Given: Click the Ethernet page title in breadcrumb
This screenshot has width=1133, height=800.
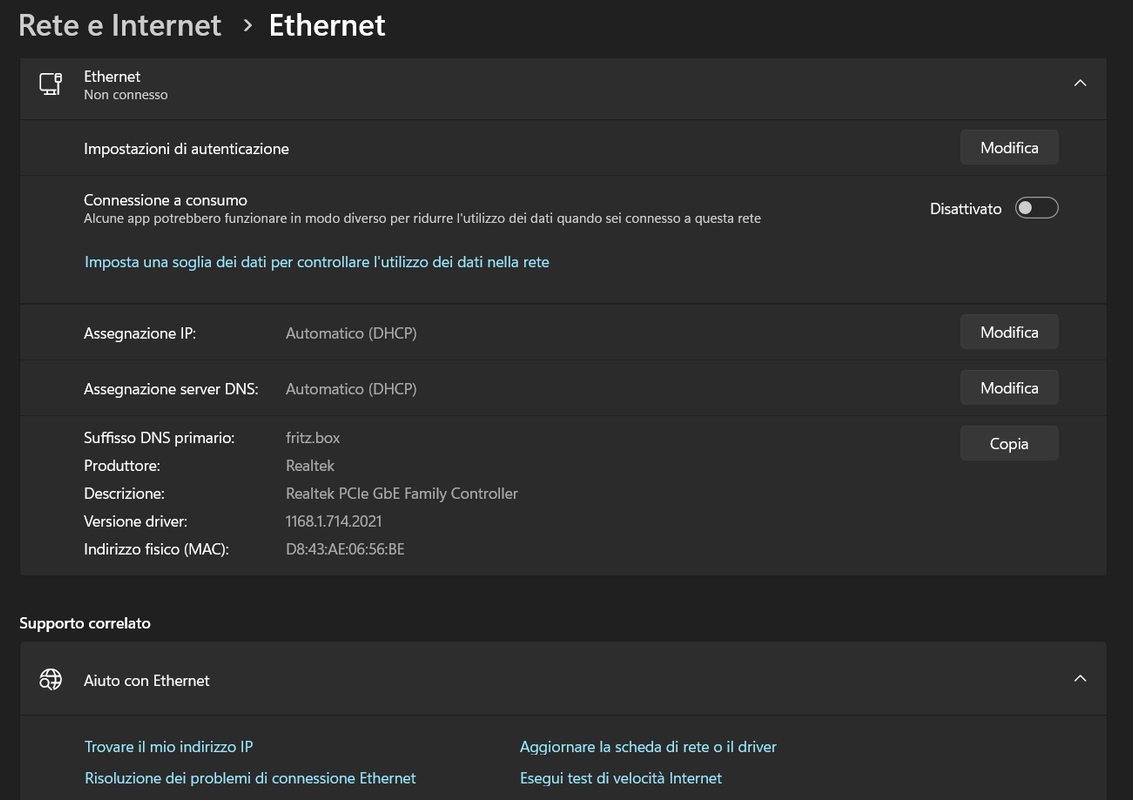Looking at the screenshot, I should point(327,26).
